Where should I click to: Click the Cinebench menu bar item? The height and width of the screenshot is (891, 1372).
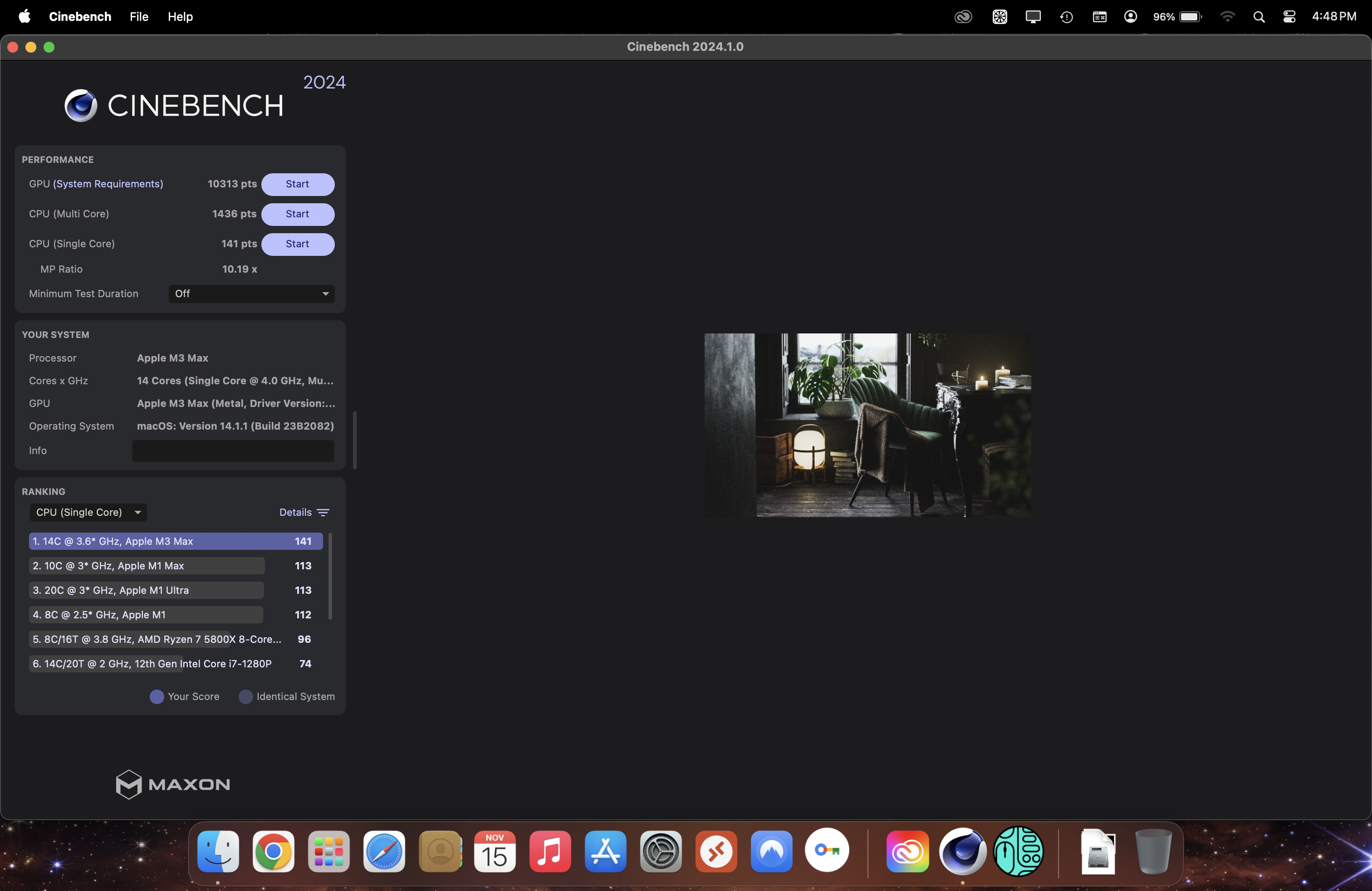[80, 16]
